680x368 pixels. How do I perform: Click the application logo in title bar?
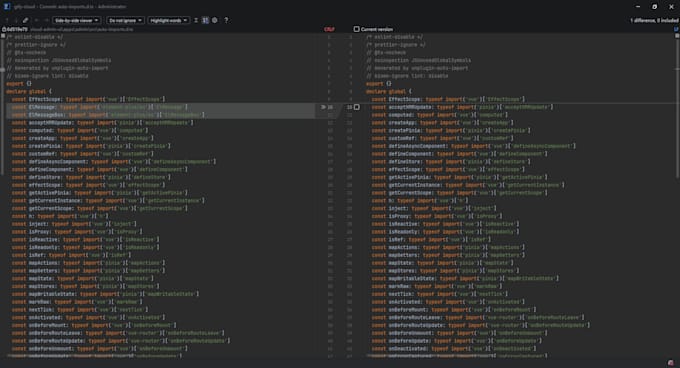(7, 7)
